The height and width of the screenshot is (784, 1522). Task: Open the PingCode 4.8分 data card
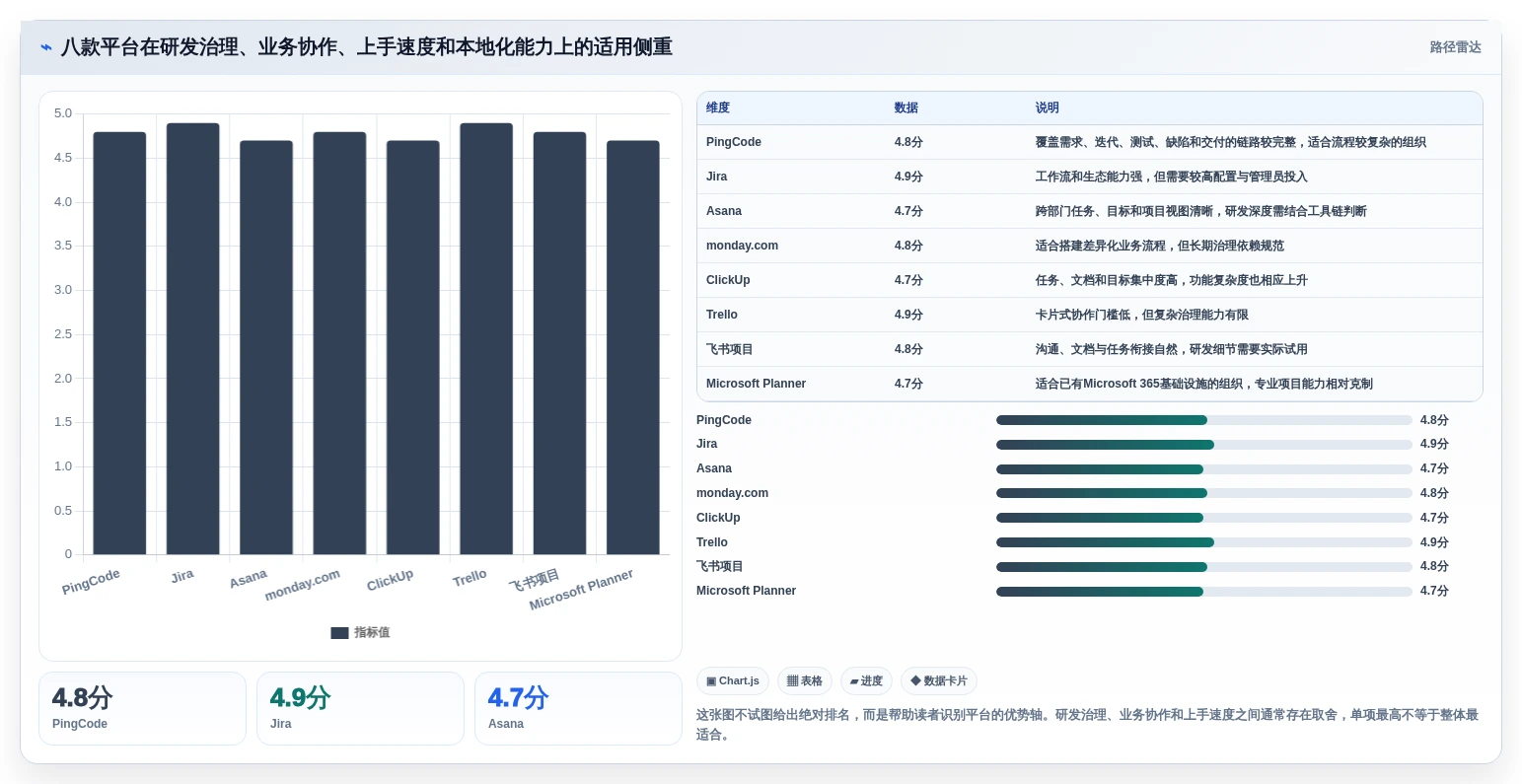[x=142, y=709]
